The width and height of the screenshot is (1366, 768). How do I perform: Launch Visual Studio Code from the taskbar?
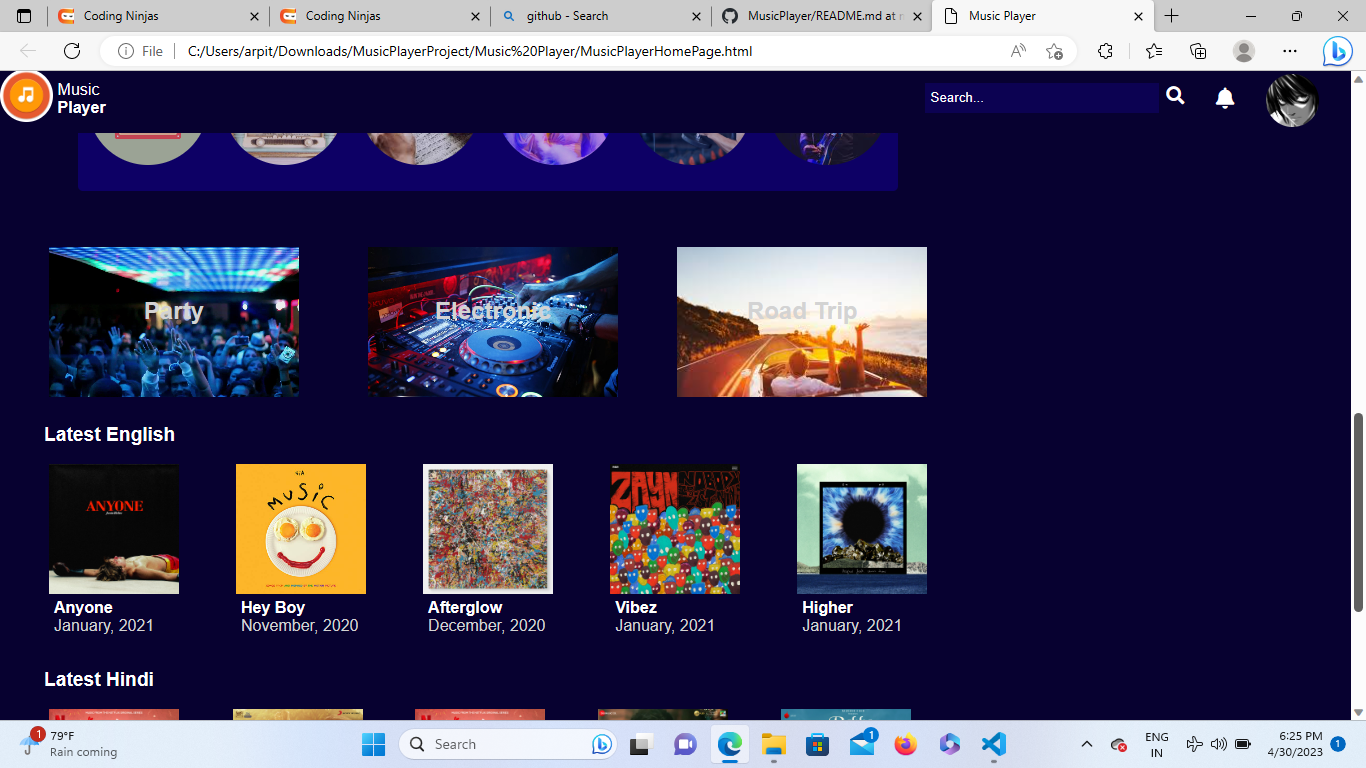(x=991, y=744)
